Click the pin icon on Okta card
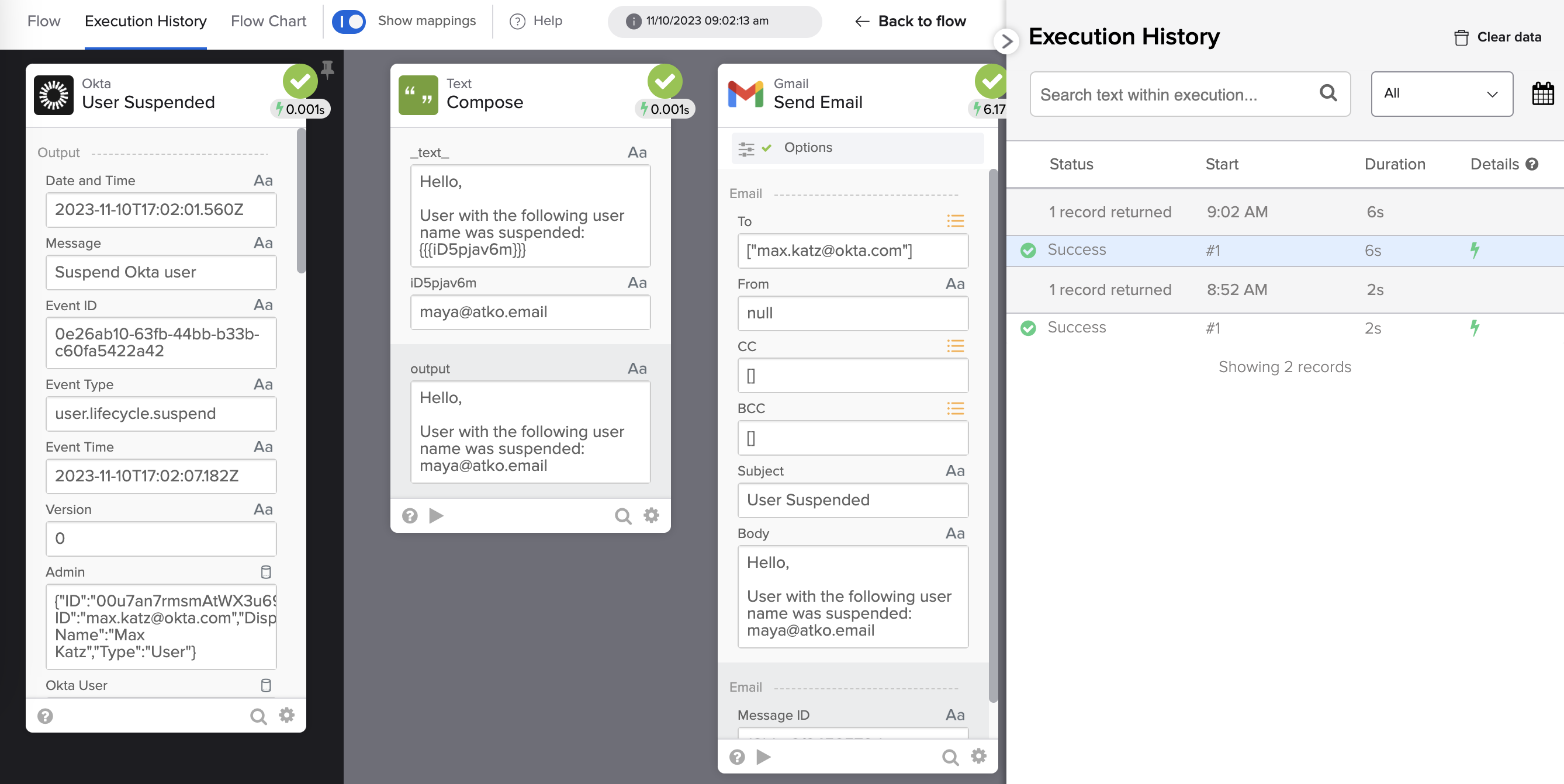Image resolution: width=1564 pixels, height=784 pixels. pos(327,70)
